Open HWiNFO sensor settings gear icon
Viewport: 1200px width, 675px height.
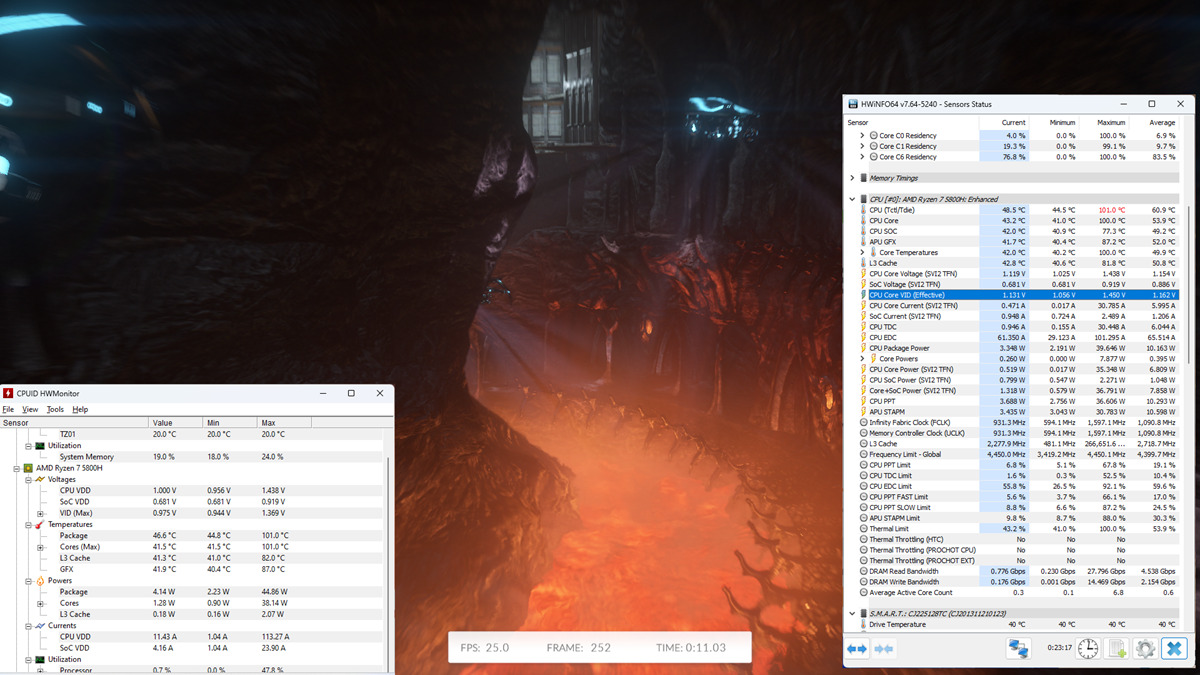click(1146, 649)
